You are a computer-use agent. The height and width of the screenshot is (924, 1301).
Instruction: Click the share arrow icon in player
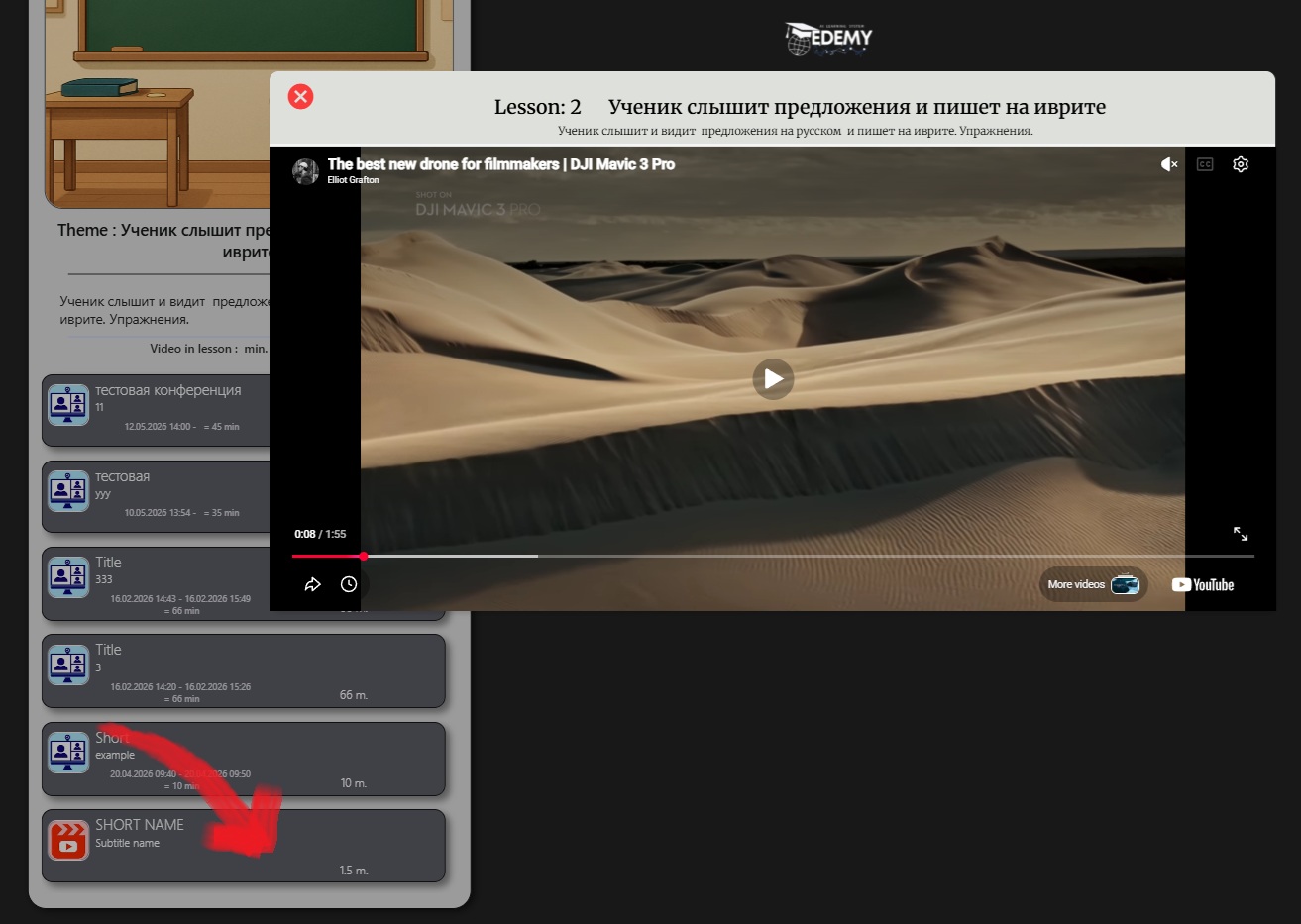[x=313, y=584]
